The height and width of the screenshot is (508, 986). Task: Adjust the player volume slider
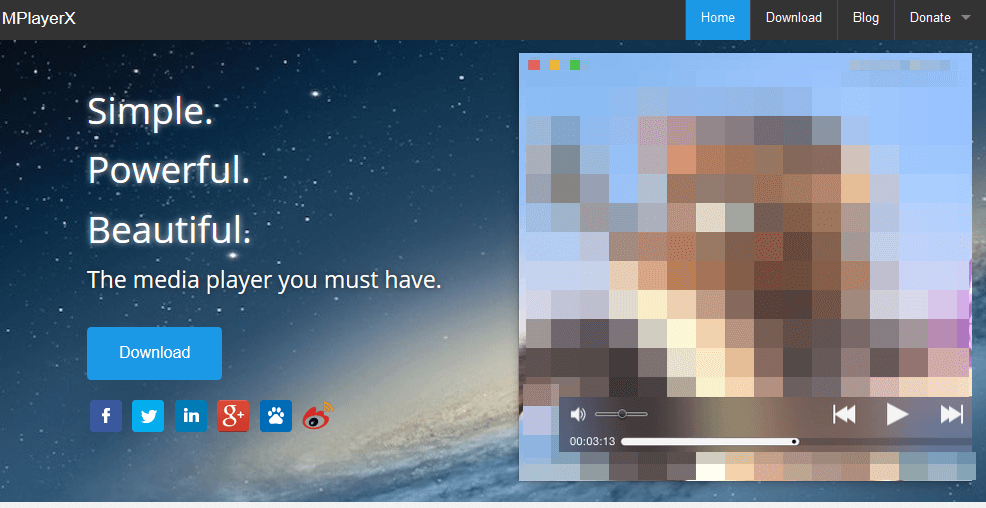621,414
